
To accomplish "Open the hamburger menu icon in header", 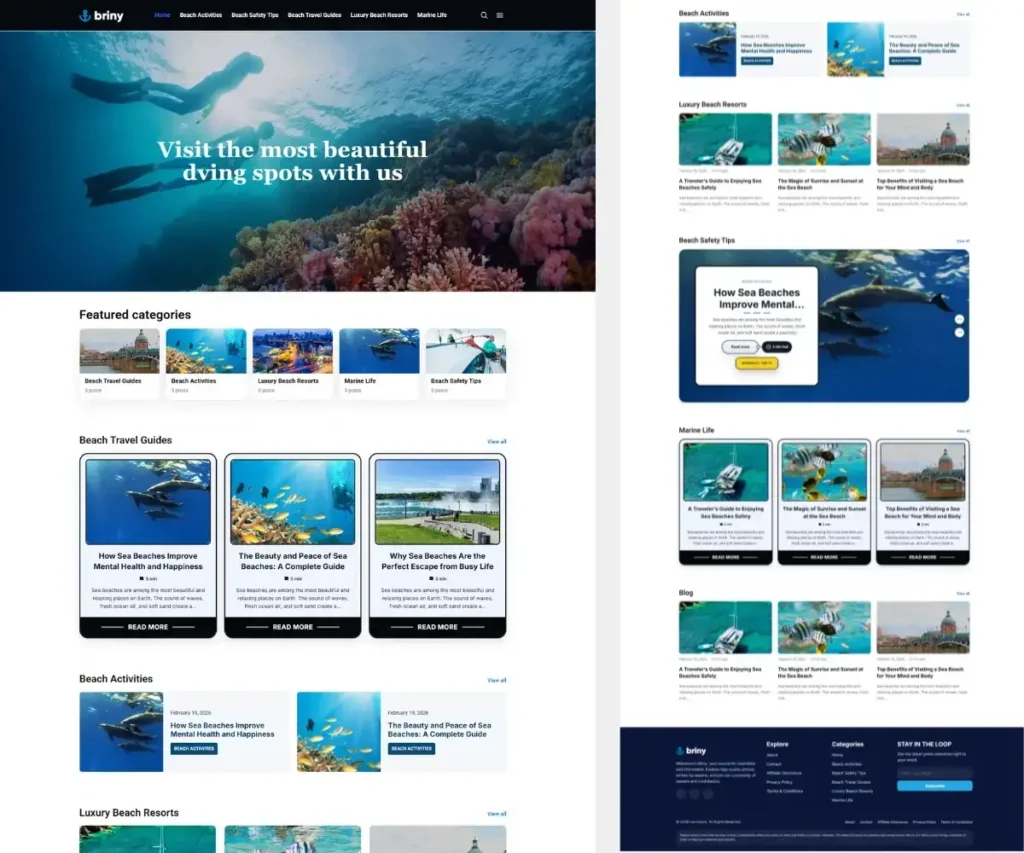I will (x=500, y=16).
